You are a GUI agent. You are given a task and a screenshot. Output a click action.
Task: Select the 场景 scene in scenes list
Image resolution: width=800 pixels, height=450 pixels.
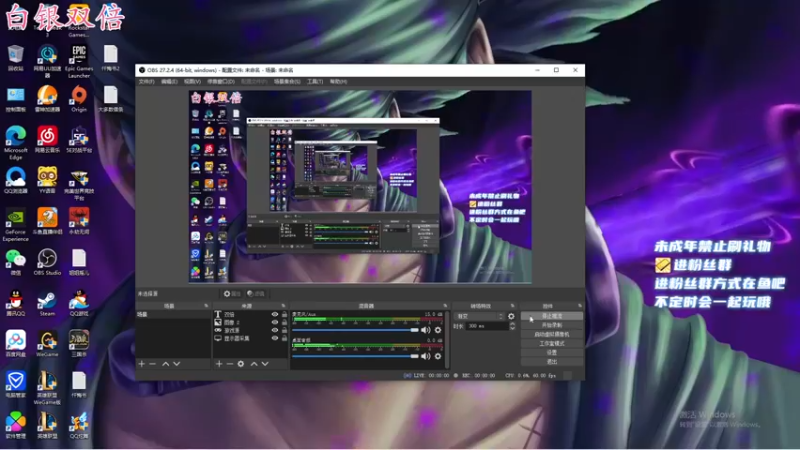point(173,315)
